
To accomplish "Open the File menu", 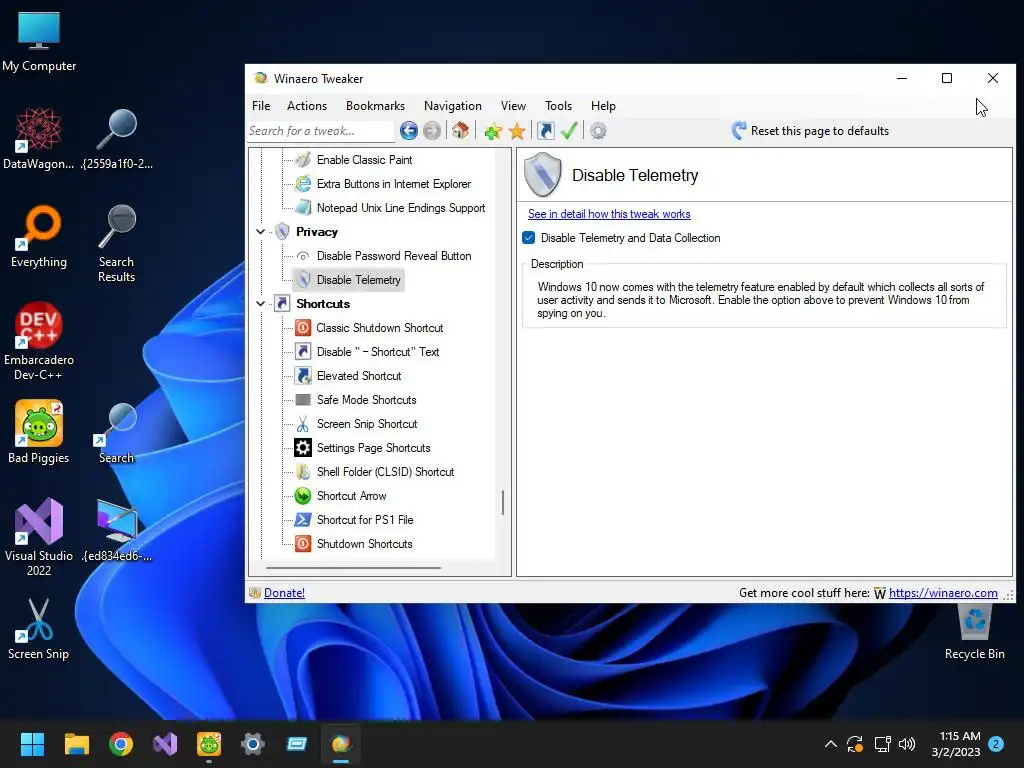I will tap(261, 106).
